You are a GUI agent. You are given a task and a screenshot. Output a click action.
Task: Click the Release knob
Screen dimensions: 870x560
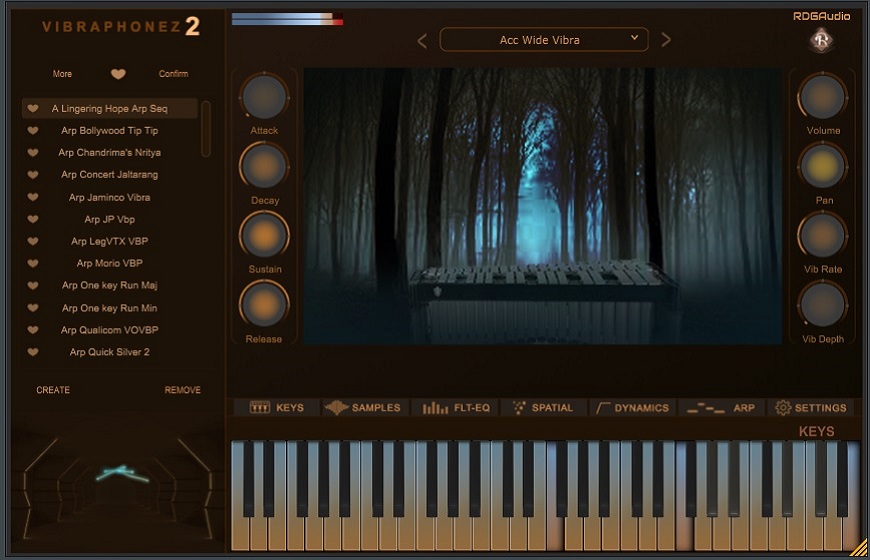264,305
